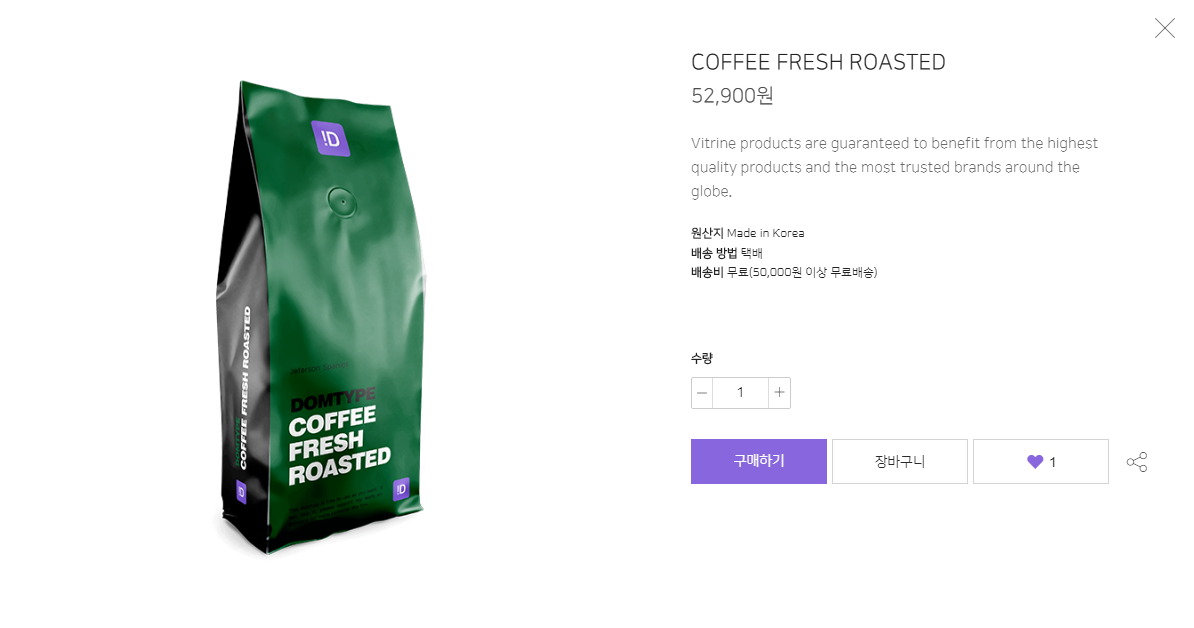
Task: Close the product quick view popup
Action: coord(1164,28)
